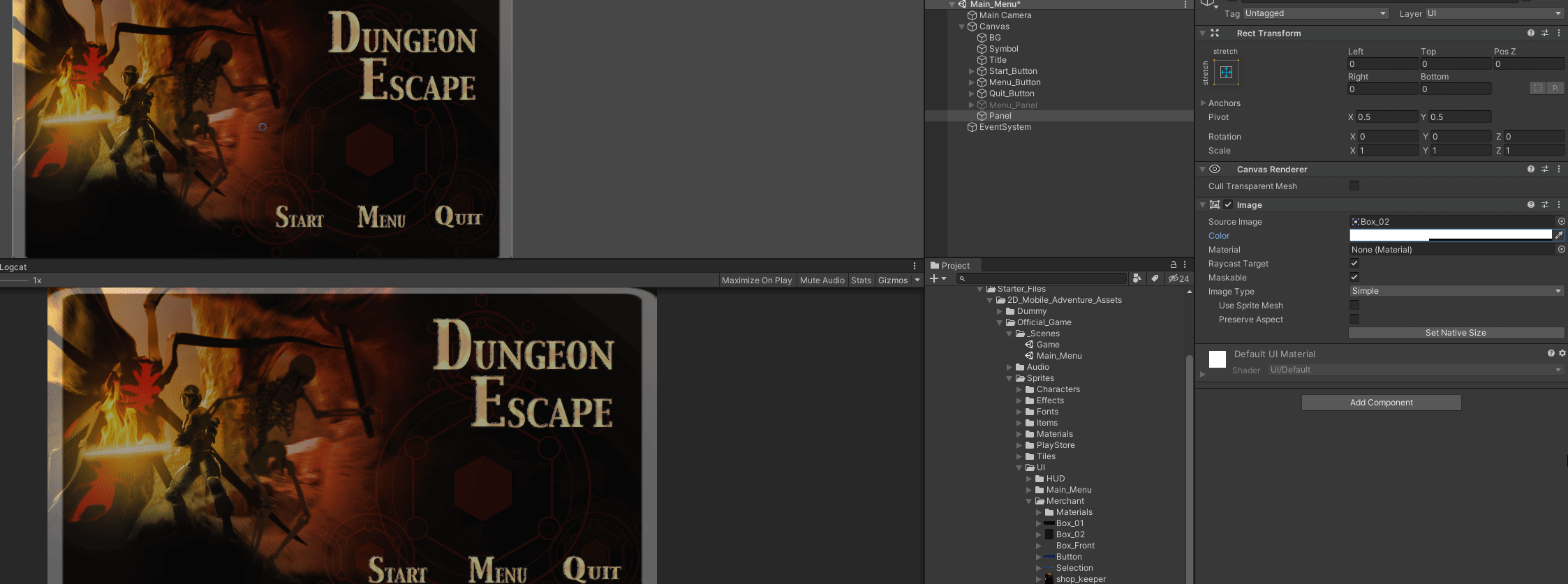Image resolution: width=1568 pixels, height=584 pixels.
Task: Select Main Camera in Hierarchy
Action: coord(1005,15)
